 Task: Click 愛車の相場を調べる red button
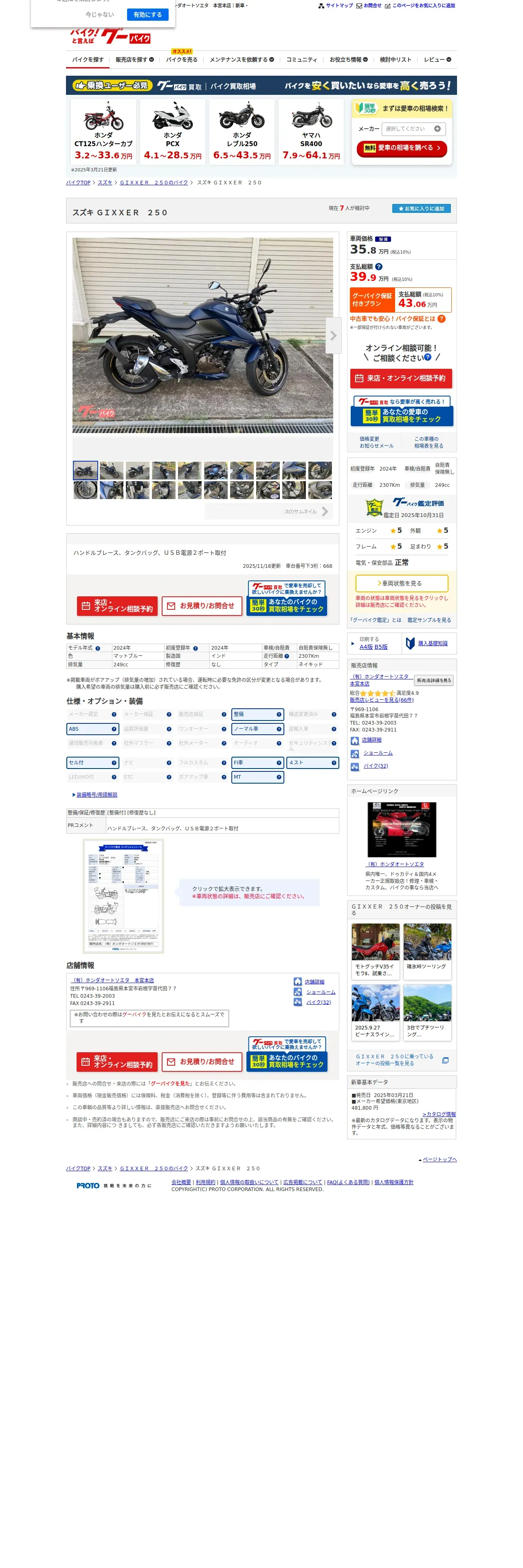pos(401,149)
